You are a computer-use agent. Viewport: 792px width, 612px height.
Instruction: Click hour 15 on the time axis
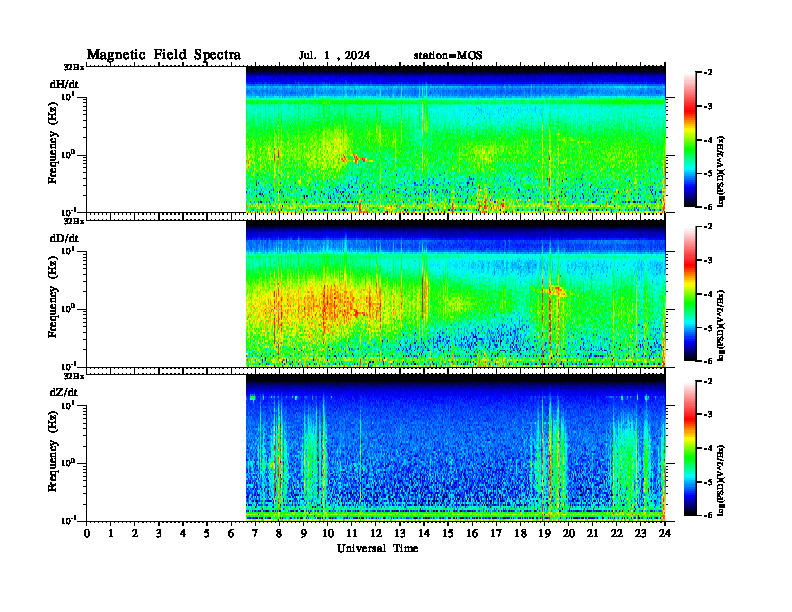[448, 534]
